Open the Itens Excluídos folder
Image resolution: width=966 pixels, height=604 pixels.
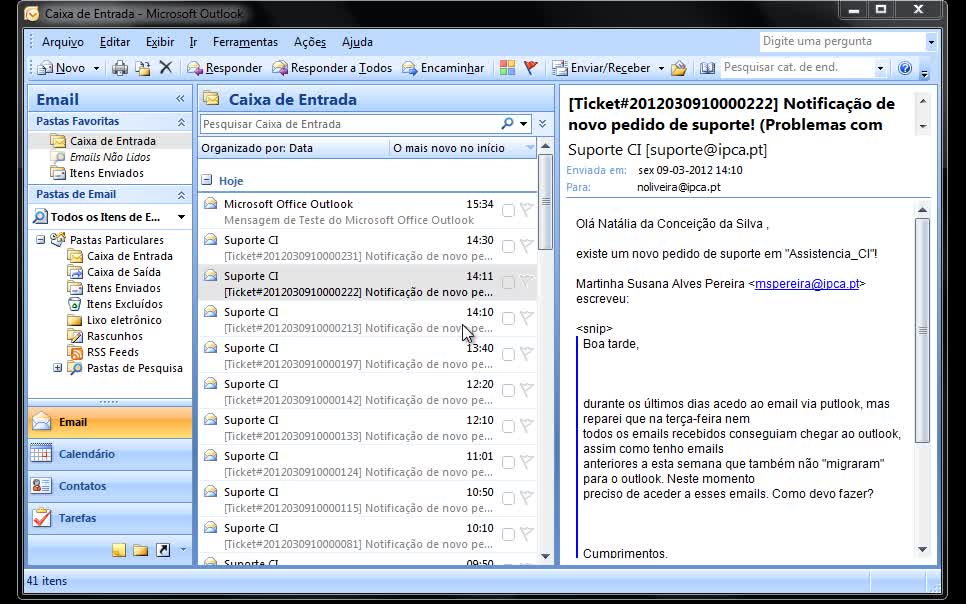pos(124,304)
